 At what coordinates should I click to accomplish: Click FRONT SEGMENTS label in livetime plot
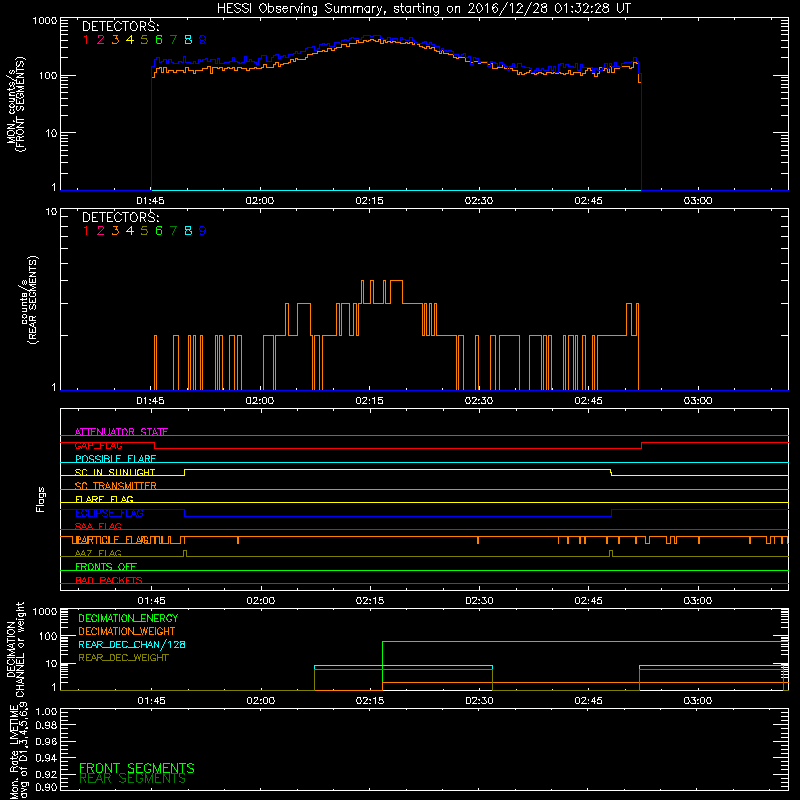click(137, 768)
